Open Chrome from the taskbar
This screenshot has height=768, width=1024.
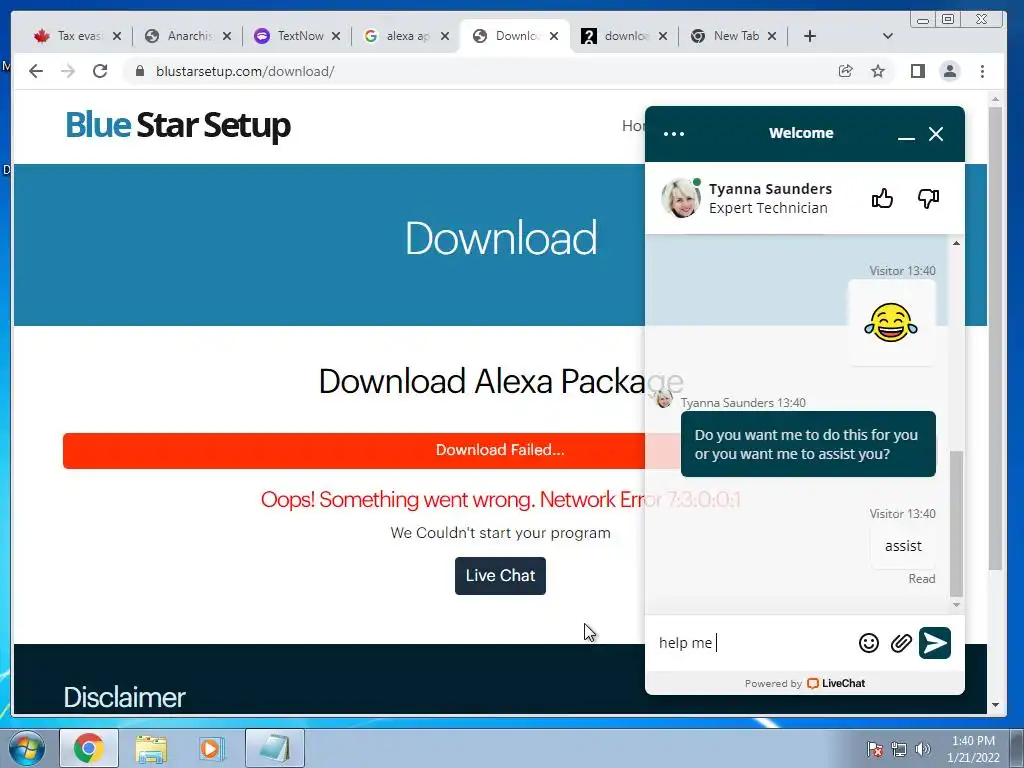tap(89, 748)
